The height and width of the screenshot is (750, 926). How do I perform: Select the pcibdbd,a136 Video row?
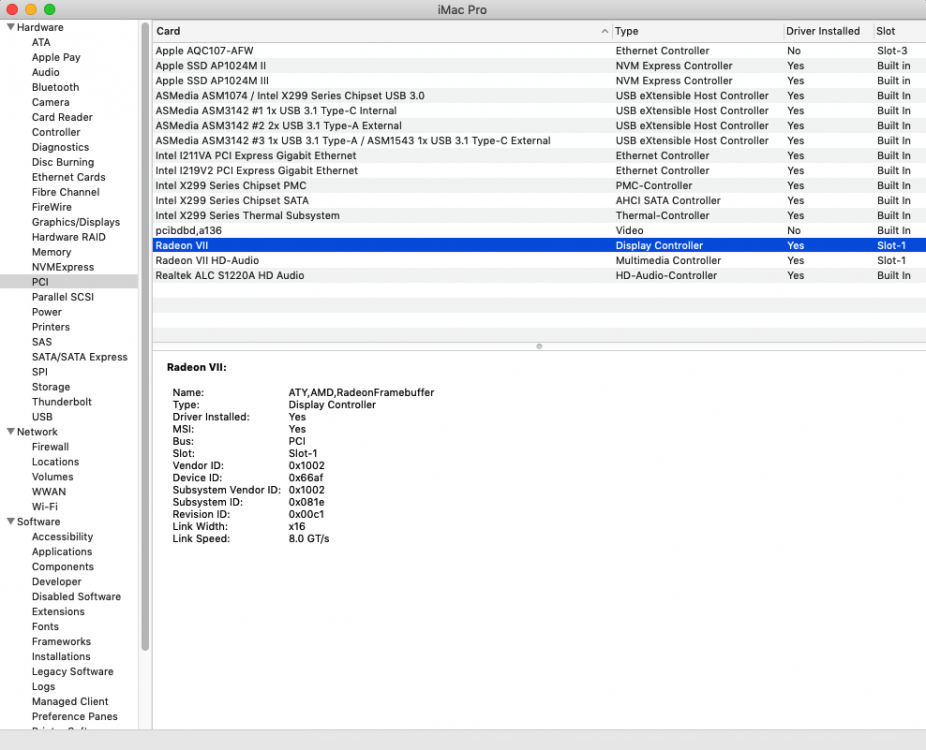tap(539, 230)
